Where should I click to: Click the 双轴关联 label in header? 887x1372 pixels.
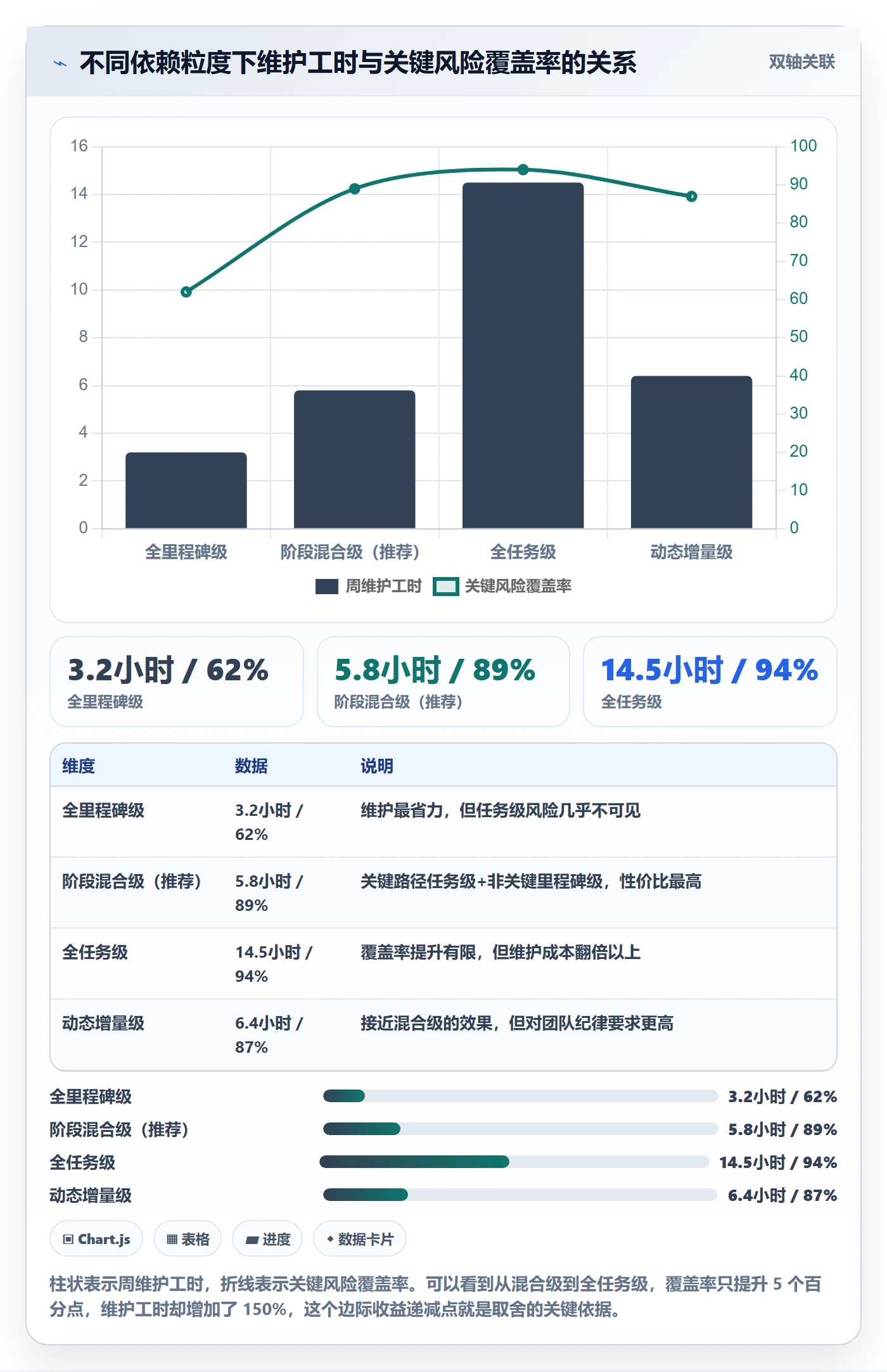click(801, 61)
